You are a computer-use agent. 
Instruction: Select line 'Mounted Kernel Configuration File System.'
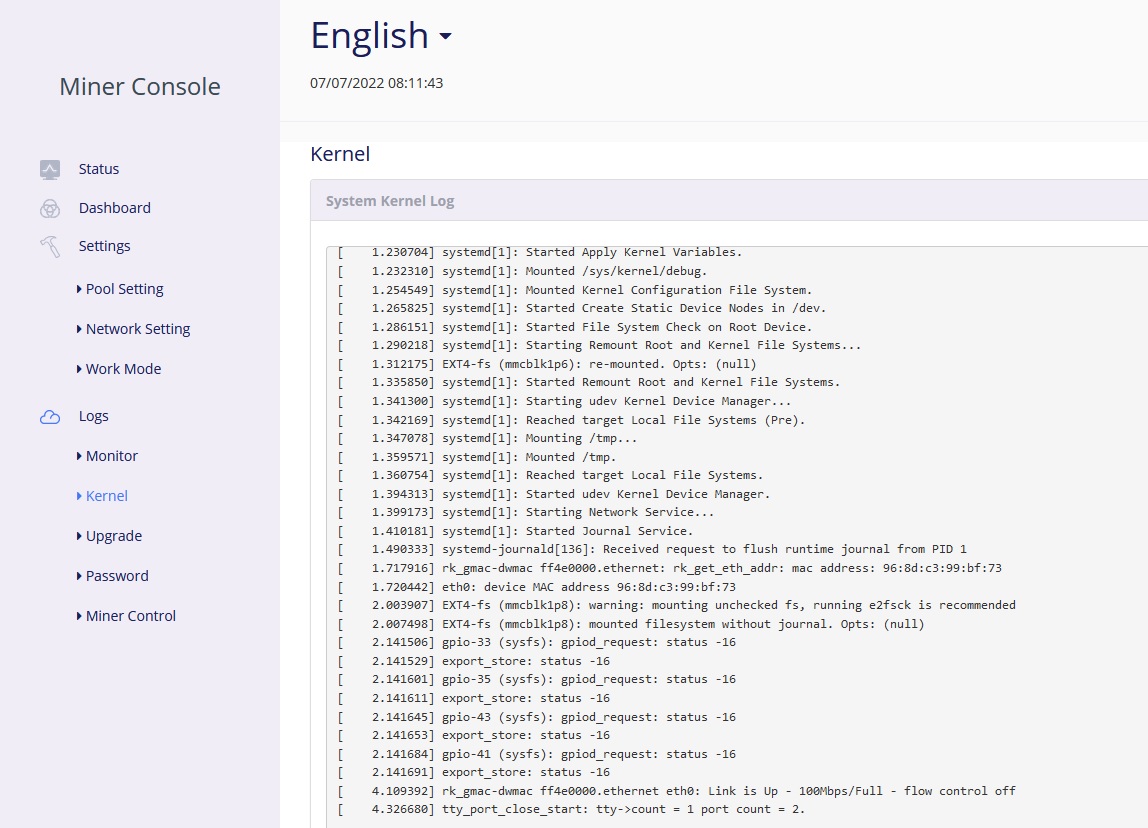575,290
